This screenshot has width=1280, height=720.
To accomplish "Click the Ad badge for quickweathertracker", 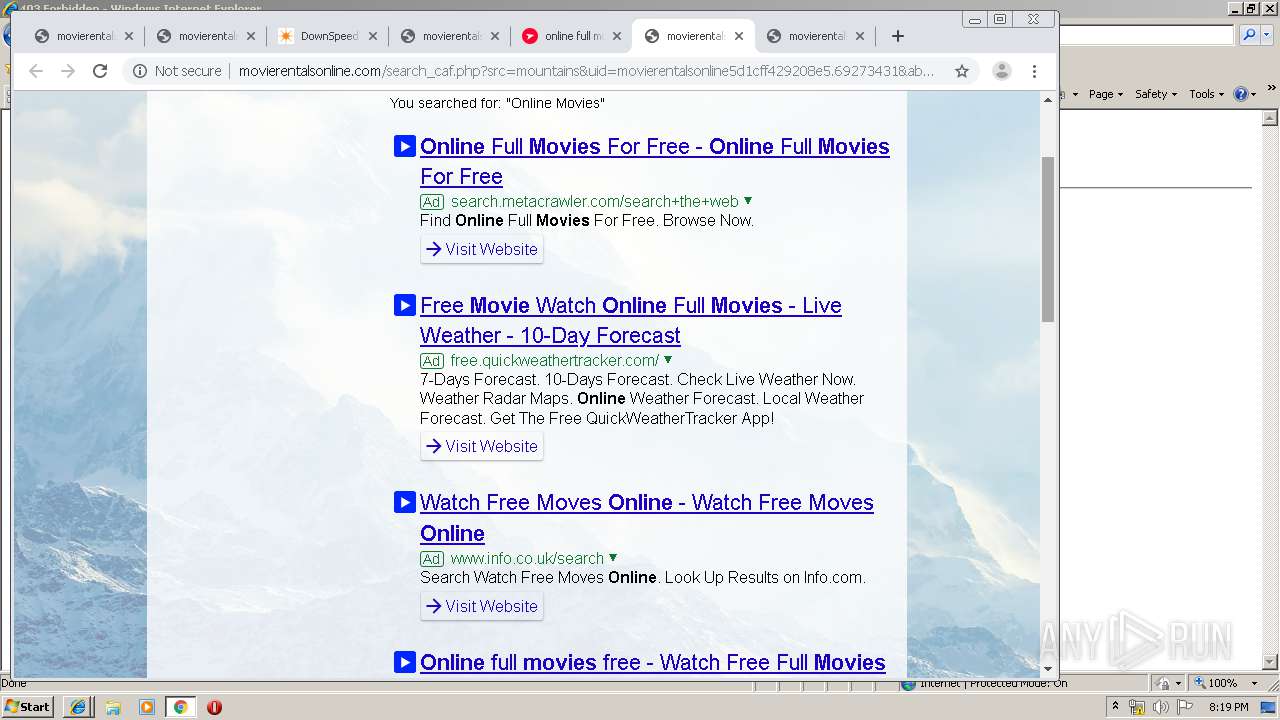I will (x=432, y=361).
